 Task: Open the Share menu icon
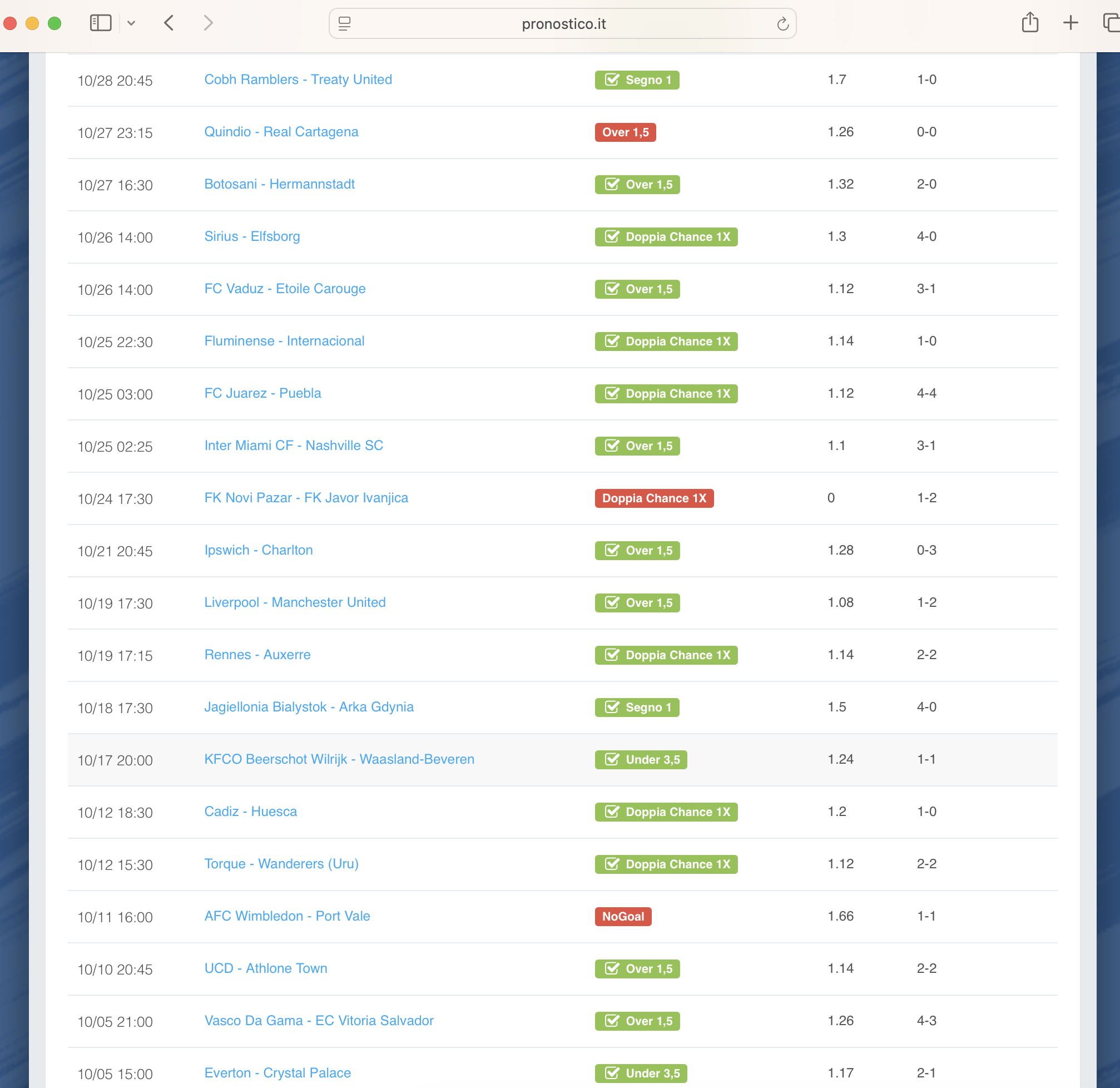point(1030,23)
